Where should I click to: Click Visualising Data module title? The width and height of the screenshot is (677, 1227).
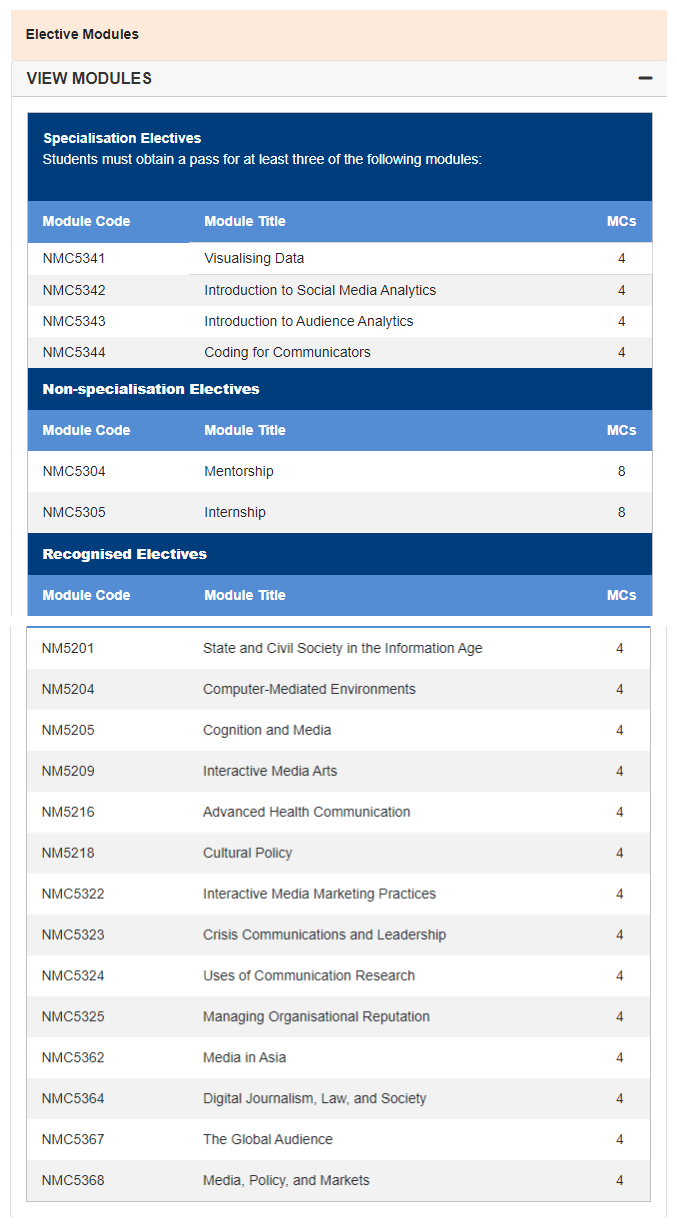click(254, 258)
